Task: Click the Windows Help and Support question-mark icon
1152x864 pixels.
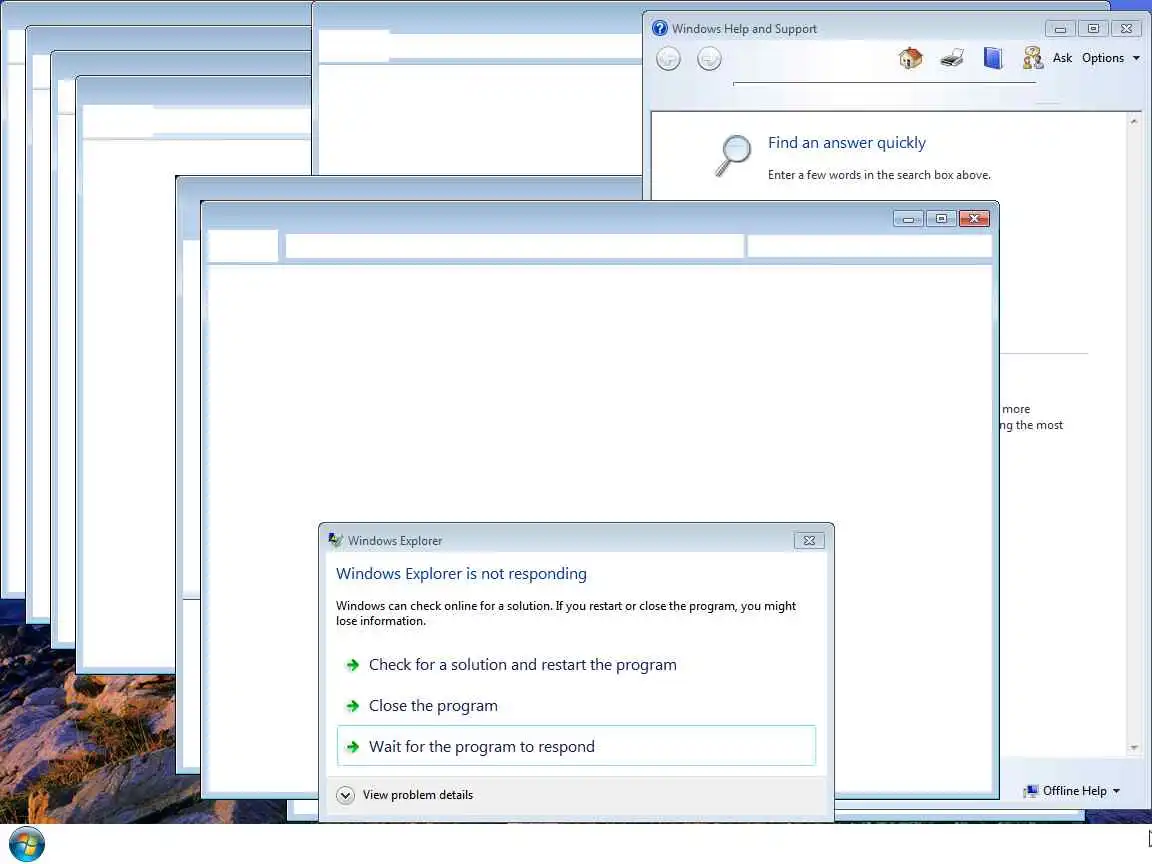Action: [659, 28]
